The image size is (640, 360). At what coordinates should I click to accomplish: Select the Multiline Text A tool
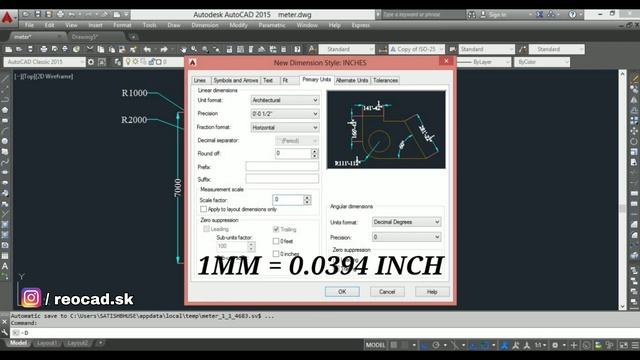coord(5,266)
